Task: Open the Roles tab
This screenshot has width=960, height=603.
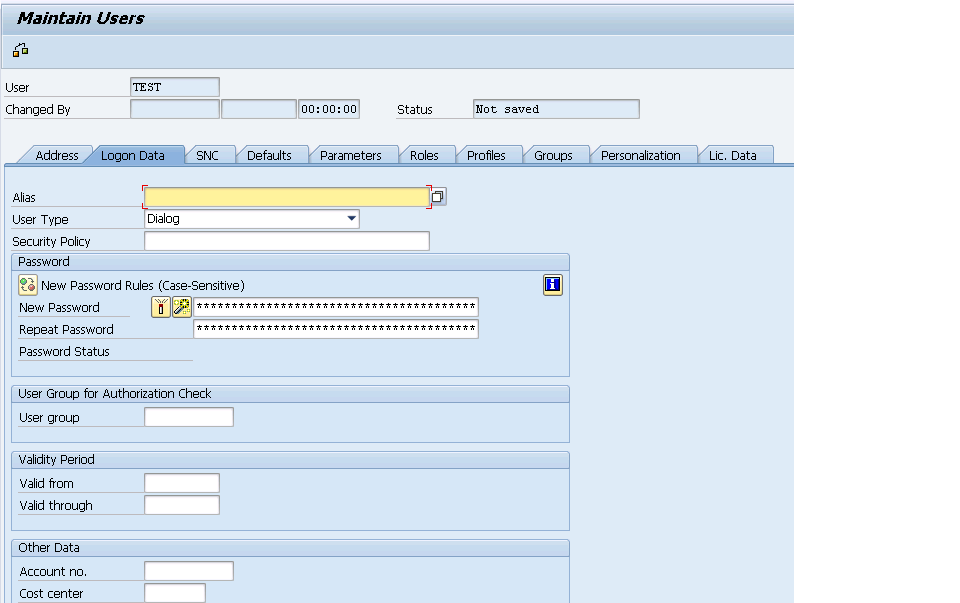Action: pos(428,155)
